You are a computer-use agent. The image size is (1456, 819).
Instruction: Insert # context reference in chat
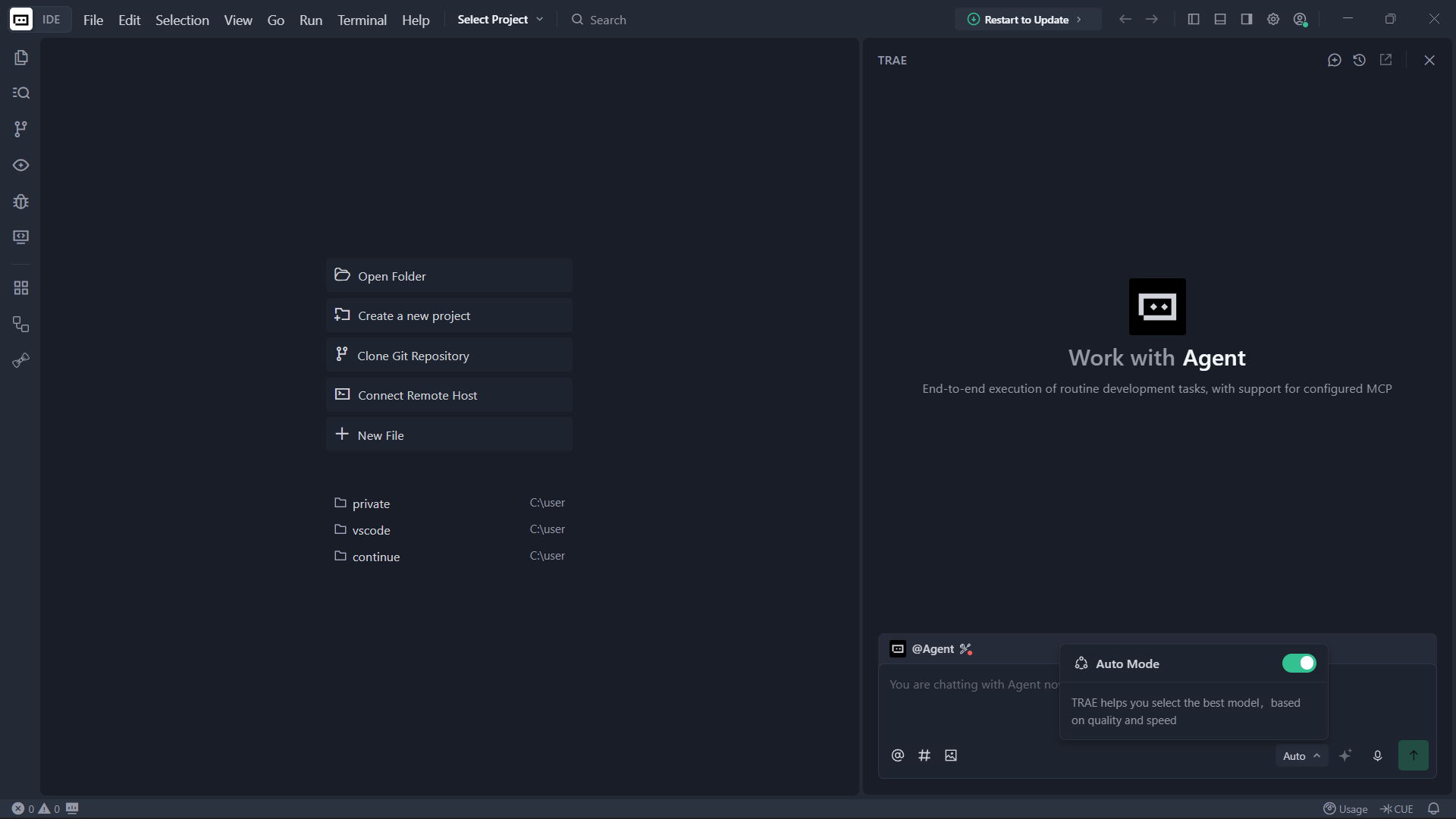click(924, 755)
